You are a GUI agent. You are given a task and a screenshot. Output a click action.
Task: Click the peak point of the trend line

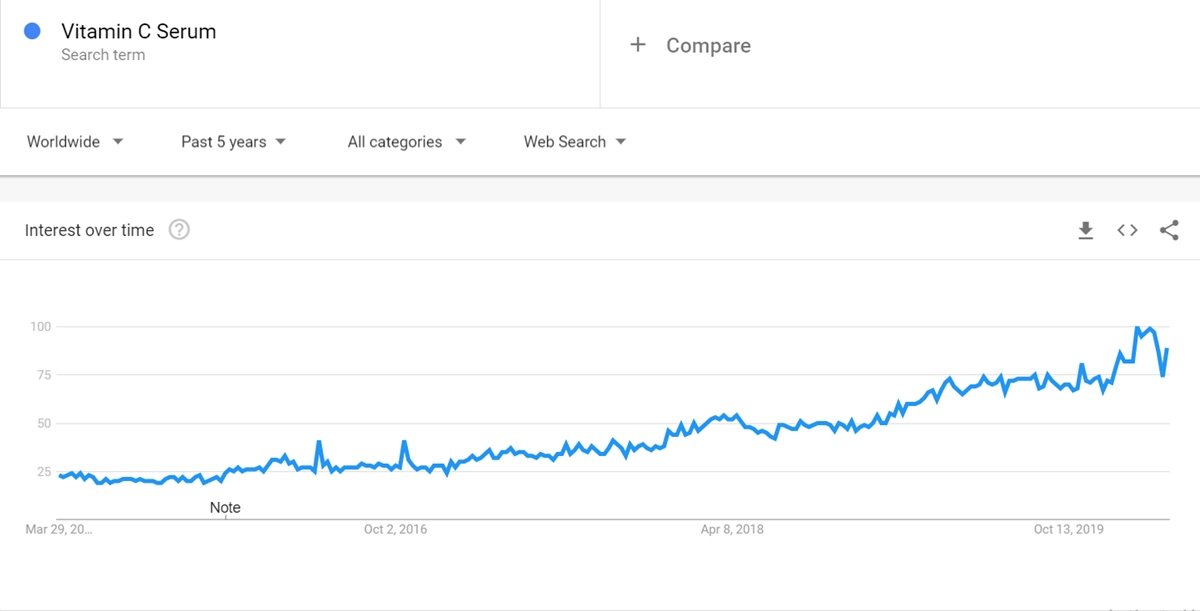coord(1137,328)
